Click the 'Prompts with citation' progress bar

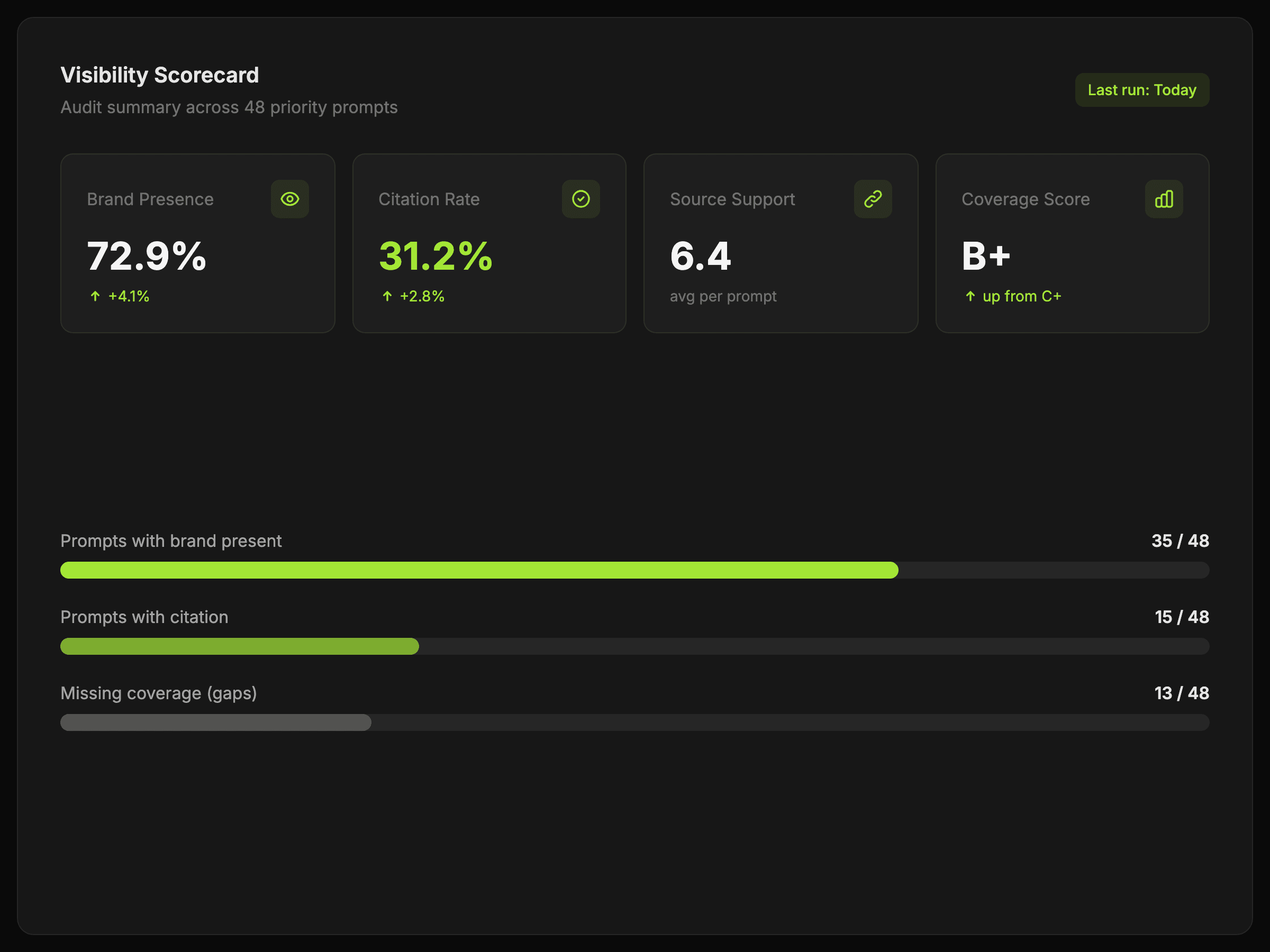(634, 646)
